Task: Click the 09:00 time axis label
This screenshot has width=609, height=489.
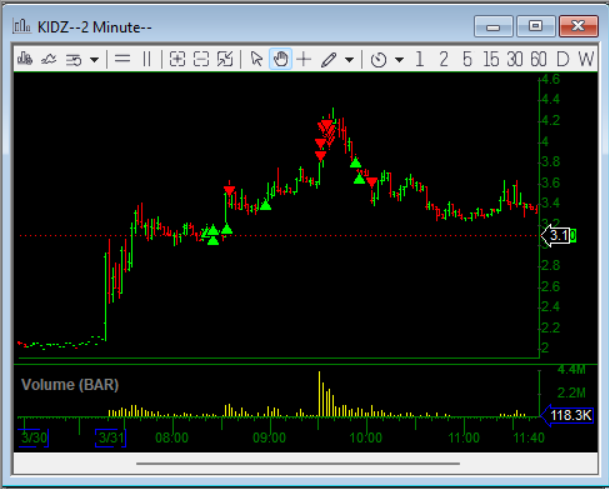Action: 269,438
